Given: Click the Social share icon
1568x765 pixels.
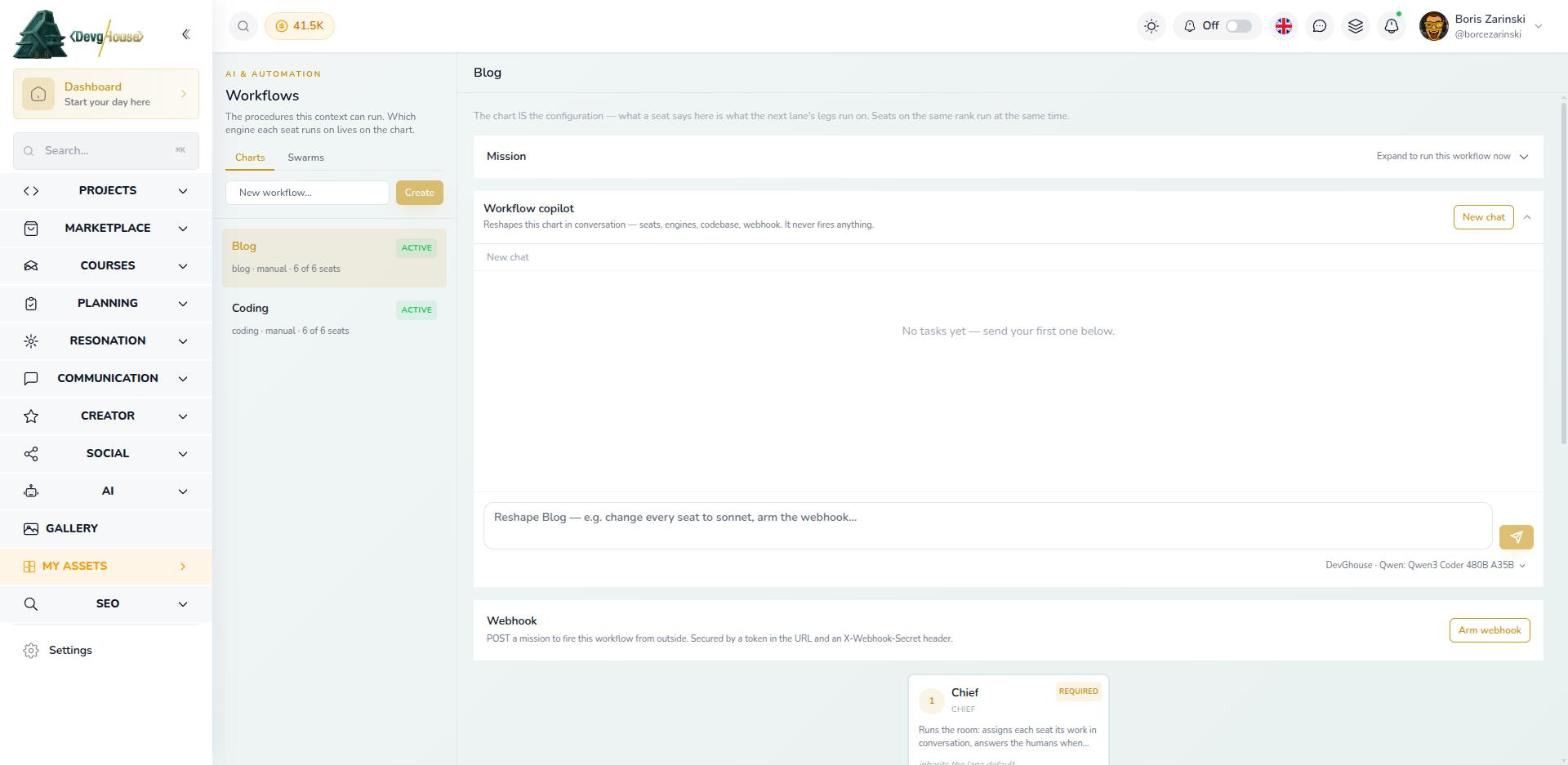Looking at the screenshot, I should 31,454.
